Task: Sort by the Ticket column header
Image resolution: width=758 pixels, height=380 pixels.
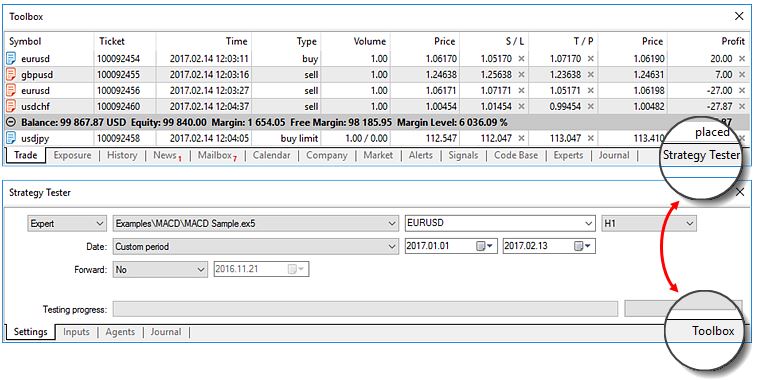Action: (x=125, y=42)
